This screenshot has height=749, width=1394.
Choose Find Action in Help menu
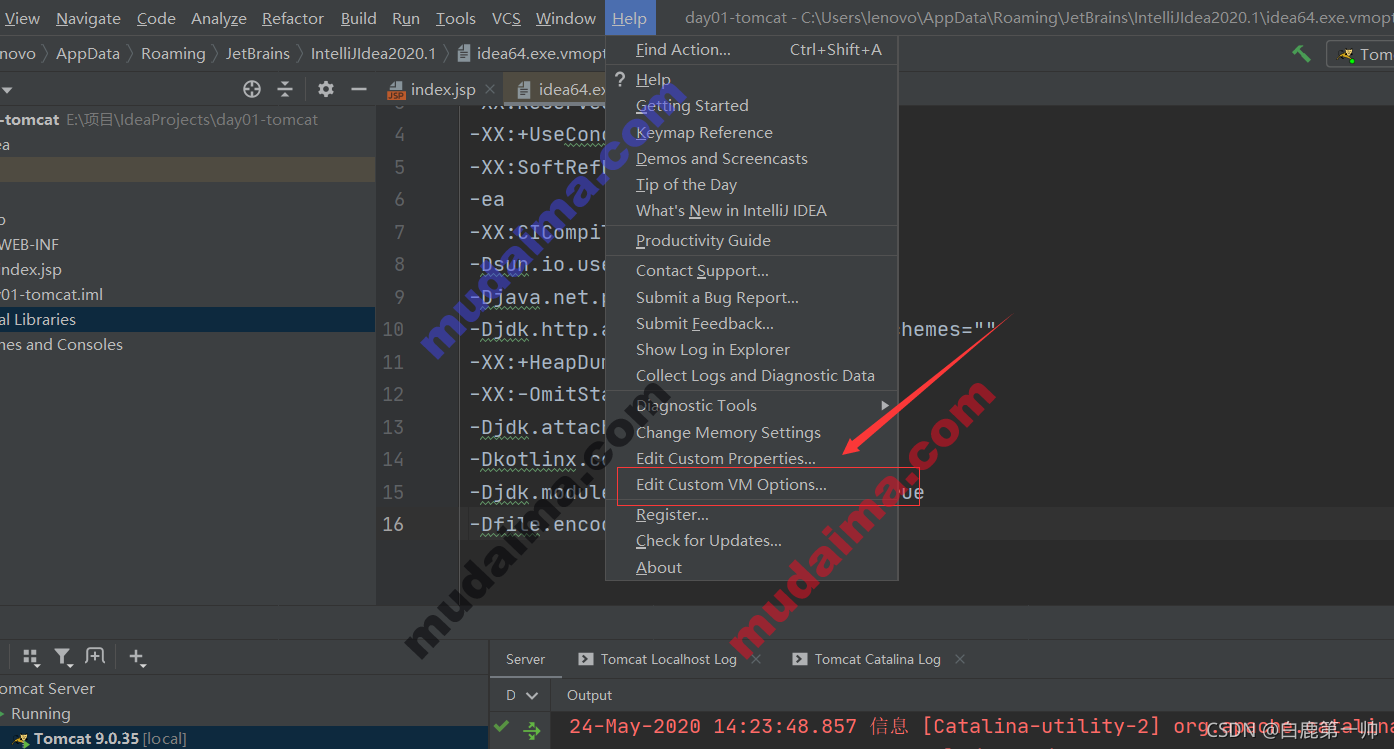[x=752, y=49]
